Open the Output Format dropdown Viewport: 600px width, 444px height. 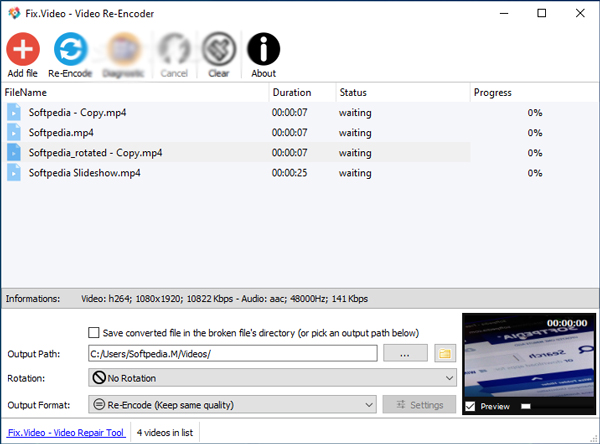point(231,405)
